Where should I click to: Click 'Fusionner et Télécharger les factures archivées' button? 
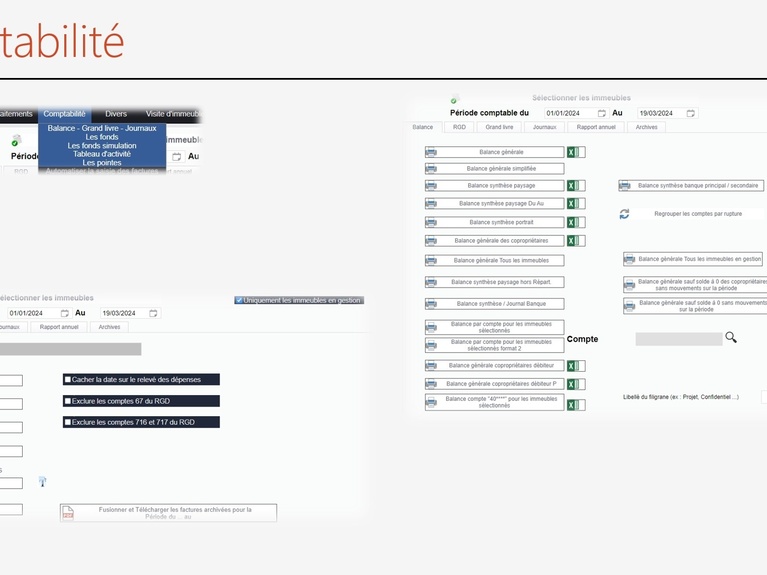(168, 513)
